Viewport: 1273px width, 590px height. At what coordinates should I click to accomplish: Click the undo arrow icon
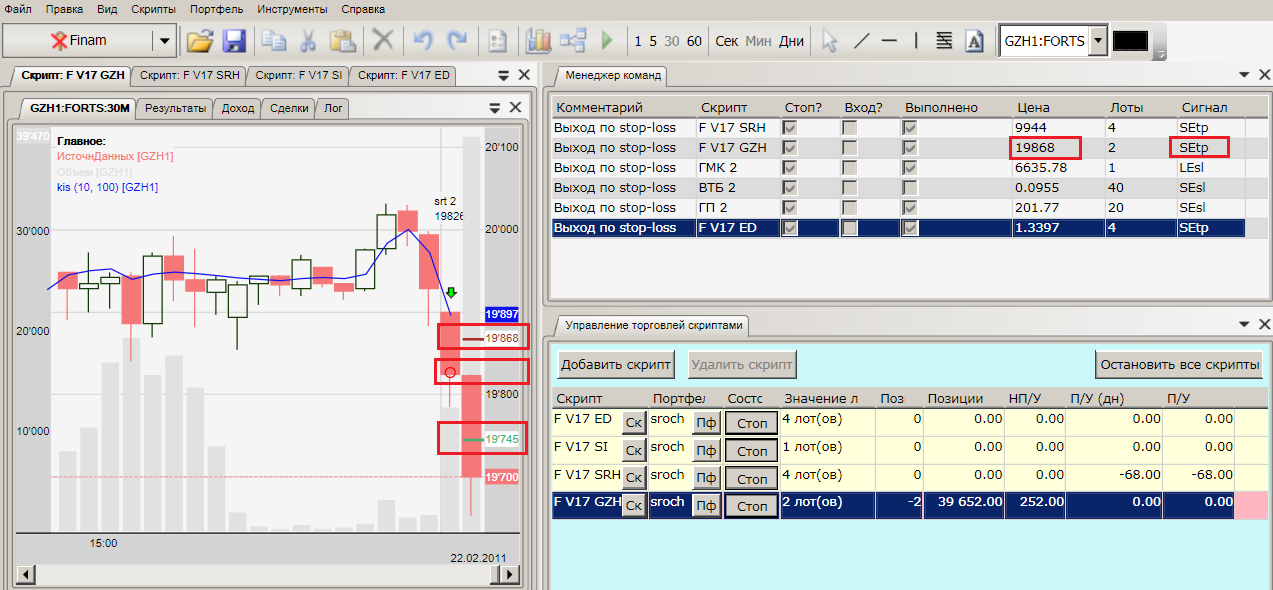[x=422, y=41]
